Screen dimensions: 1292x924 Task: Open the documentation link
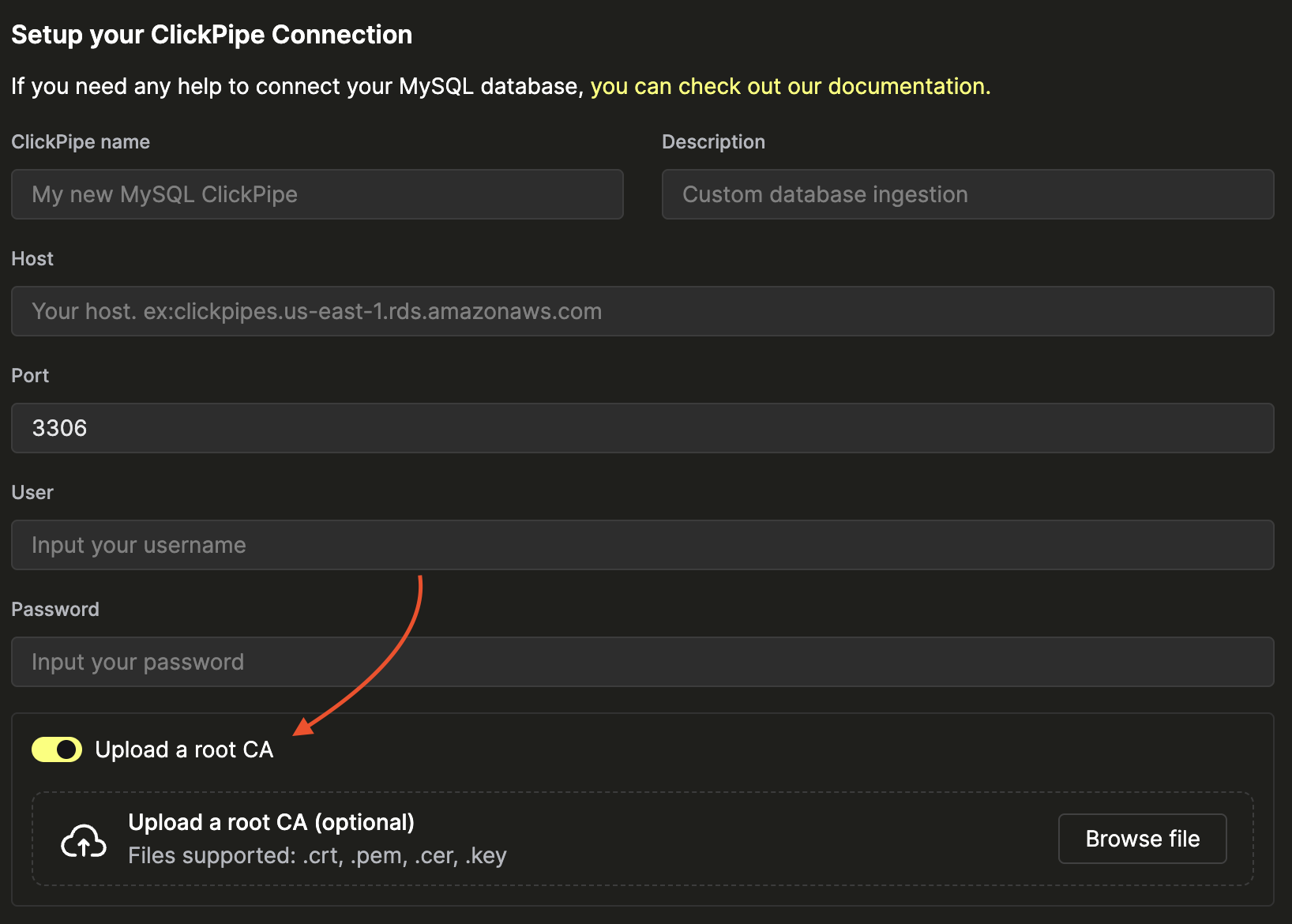tap(790, 86)
